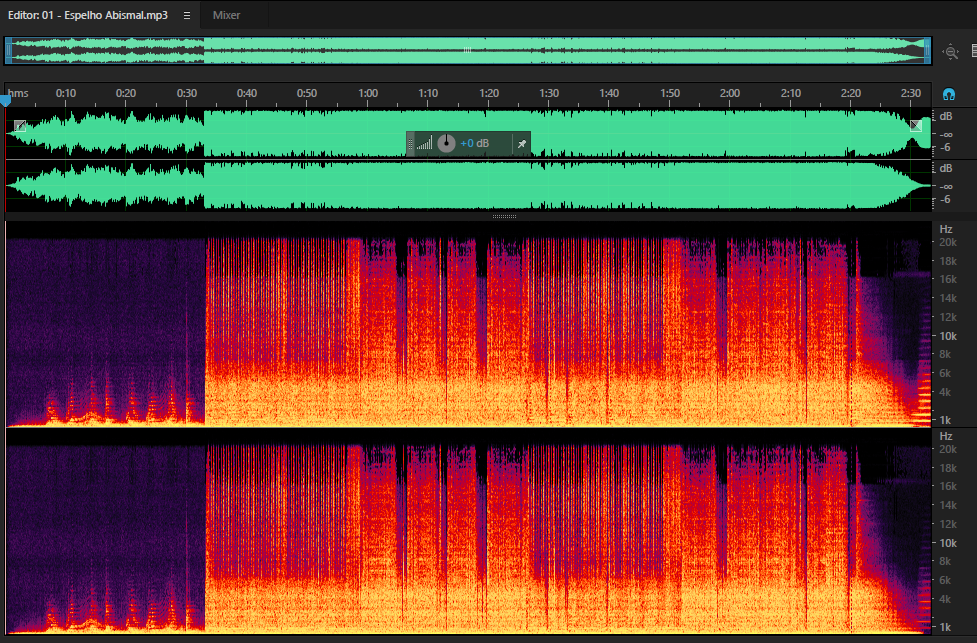
Task: Pin the volume HUD with pushpin icon
Action: click(x=522, y=144)
